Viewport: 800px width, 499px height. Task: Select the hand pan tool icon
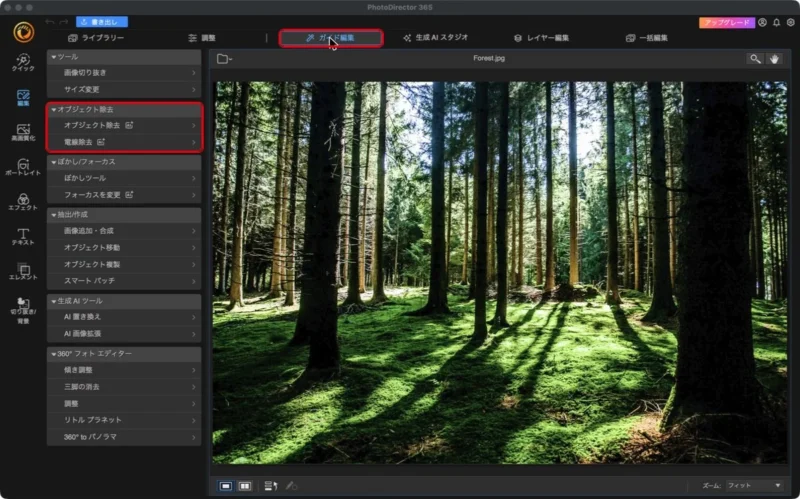(x=774, y=59)
